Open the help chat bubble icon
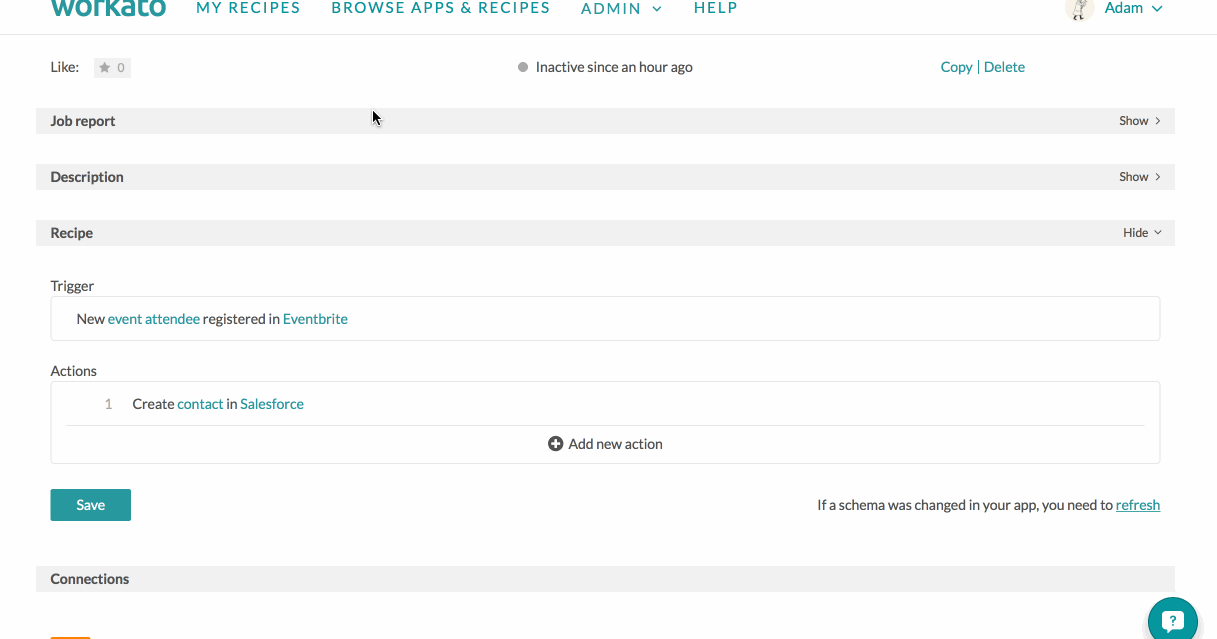 (1173, 619)
